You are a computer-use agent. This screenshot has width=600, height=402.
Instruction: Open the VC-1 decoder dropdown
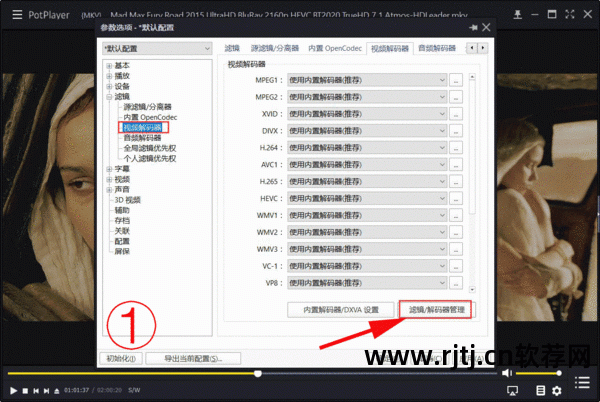[367, 266]
